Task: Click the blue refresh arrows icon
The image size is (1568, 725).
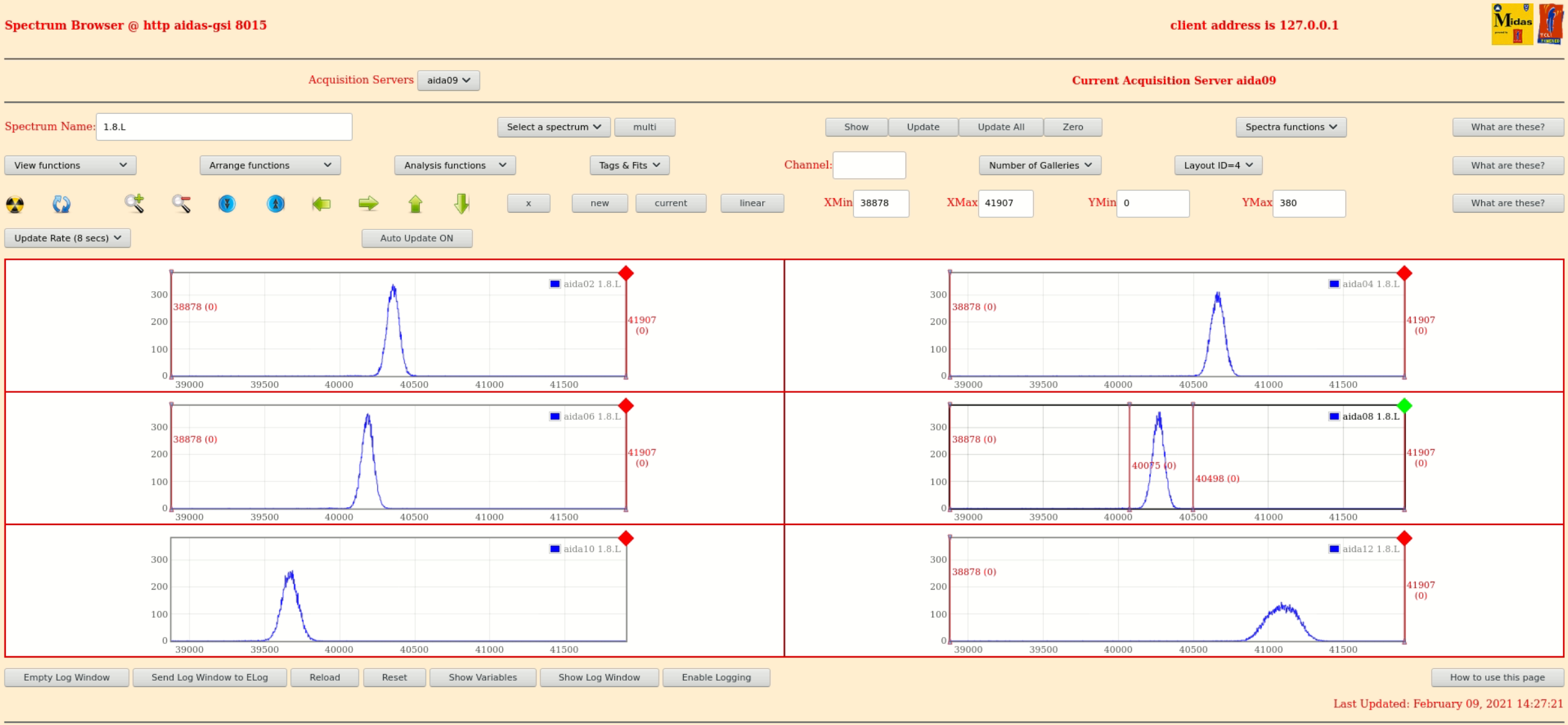Action: click(61, 204)
